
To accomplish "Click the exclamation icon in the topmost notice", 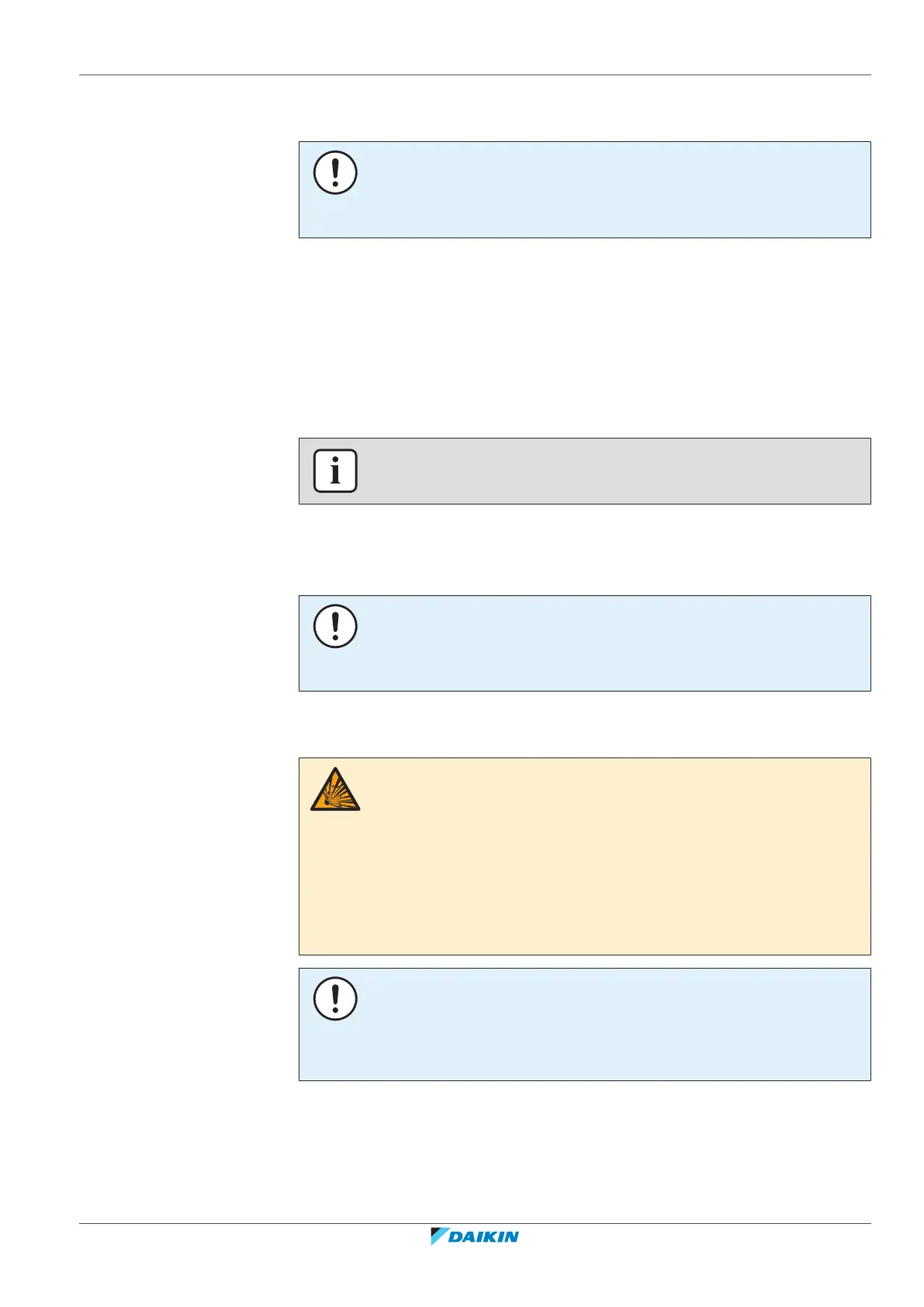I will coord(335,172).
